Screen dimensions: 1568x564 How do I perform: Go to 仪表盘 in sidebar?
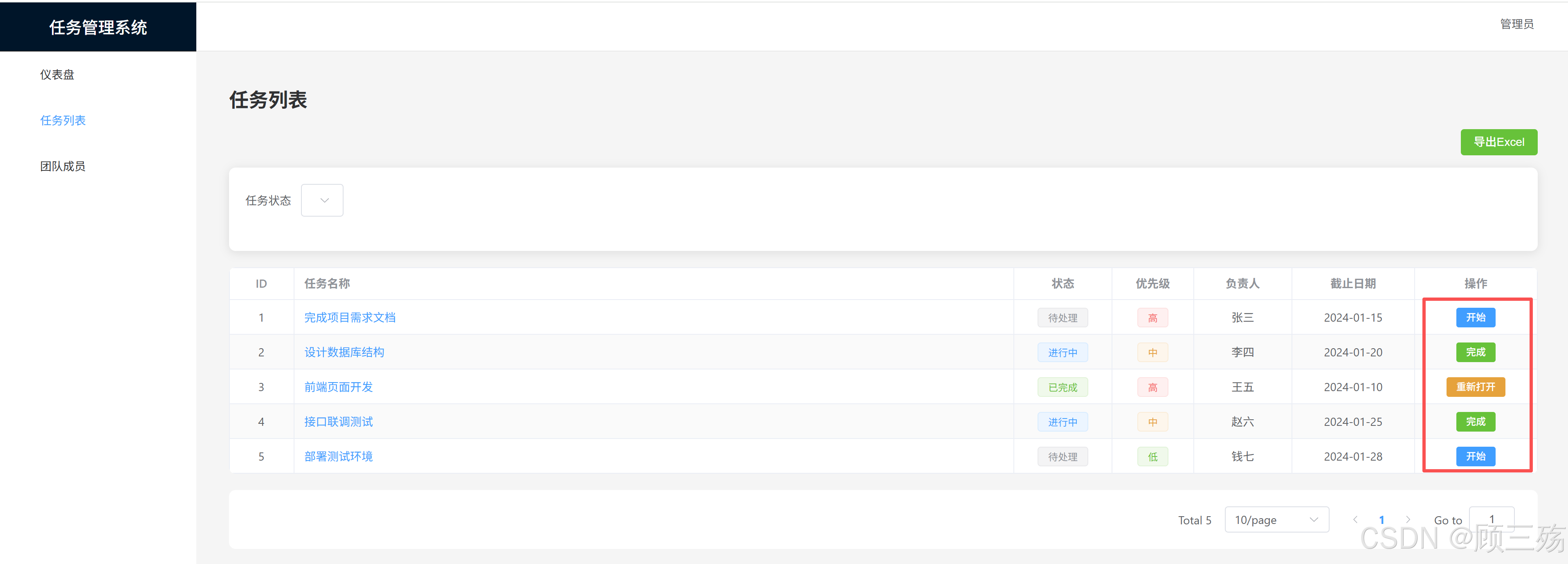pos(57,75)
